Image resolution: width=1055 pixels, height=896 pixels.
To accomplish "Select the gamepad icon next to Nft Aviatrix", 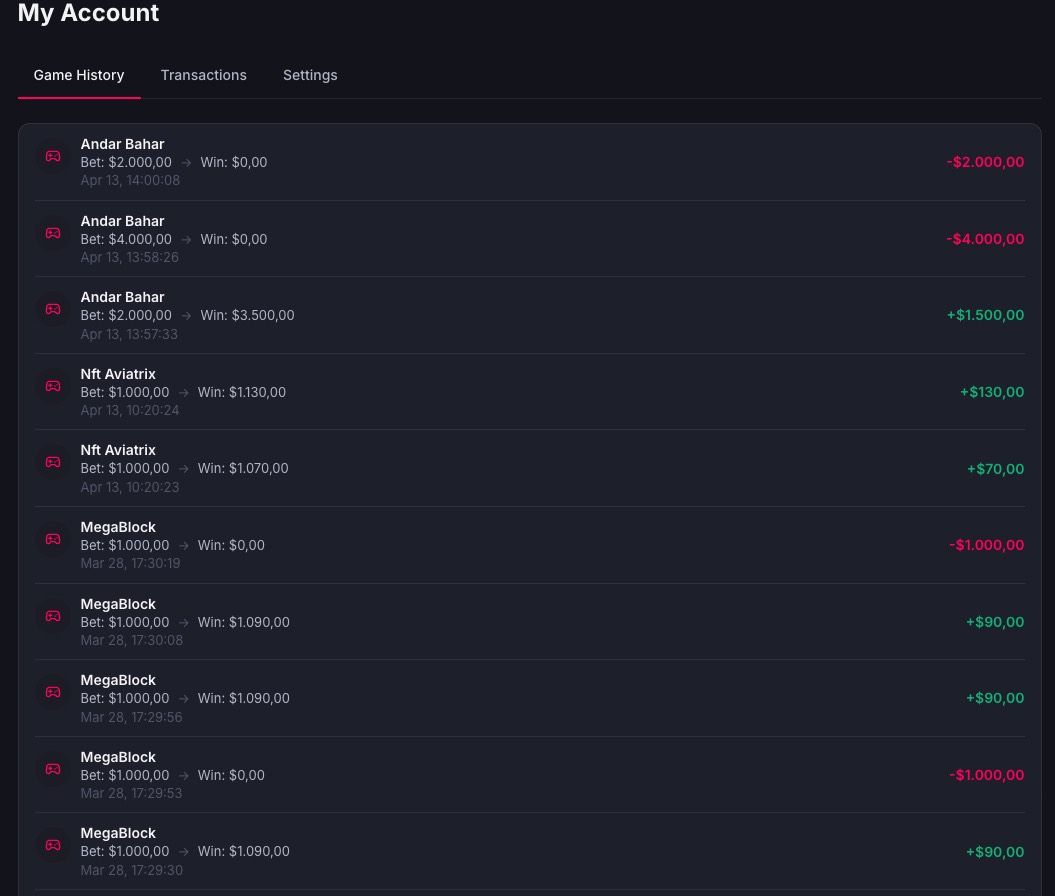I will [x=52, y=386].
